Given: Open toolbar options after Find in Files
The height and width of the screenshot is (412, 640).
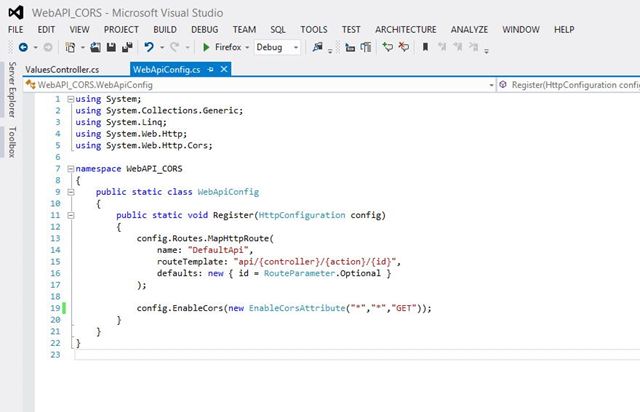Looking at the screenshot, I should tap(330, 51).
